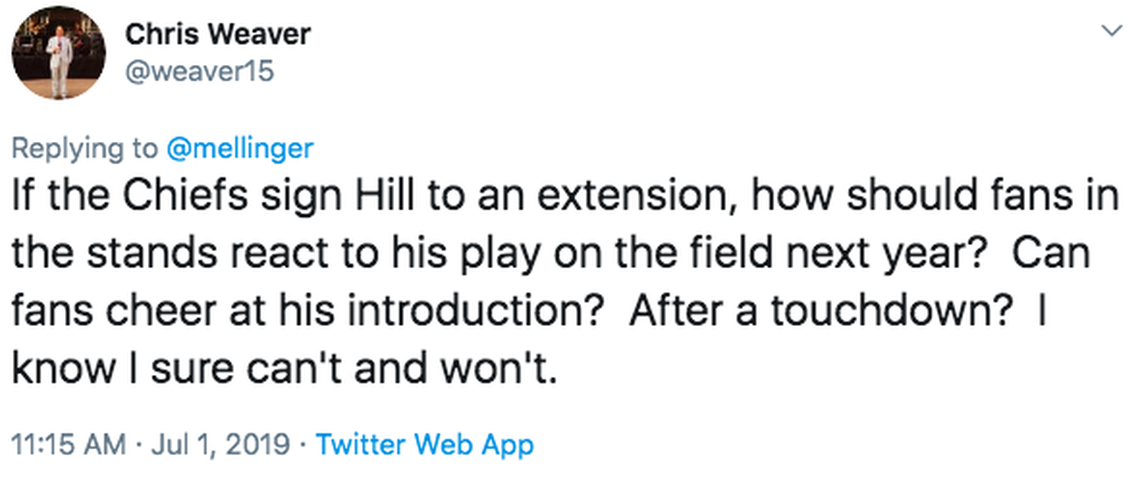Image resolution: width=1140 pixels, height=491 pixels.
Task: Click the Twitter Web App source link
Action: (x=424, y=444)
